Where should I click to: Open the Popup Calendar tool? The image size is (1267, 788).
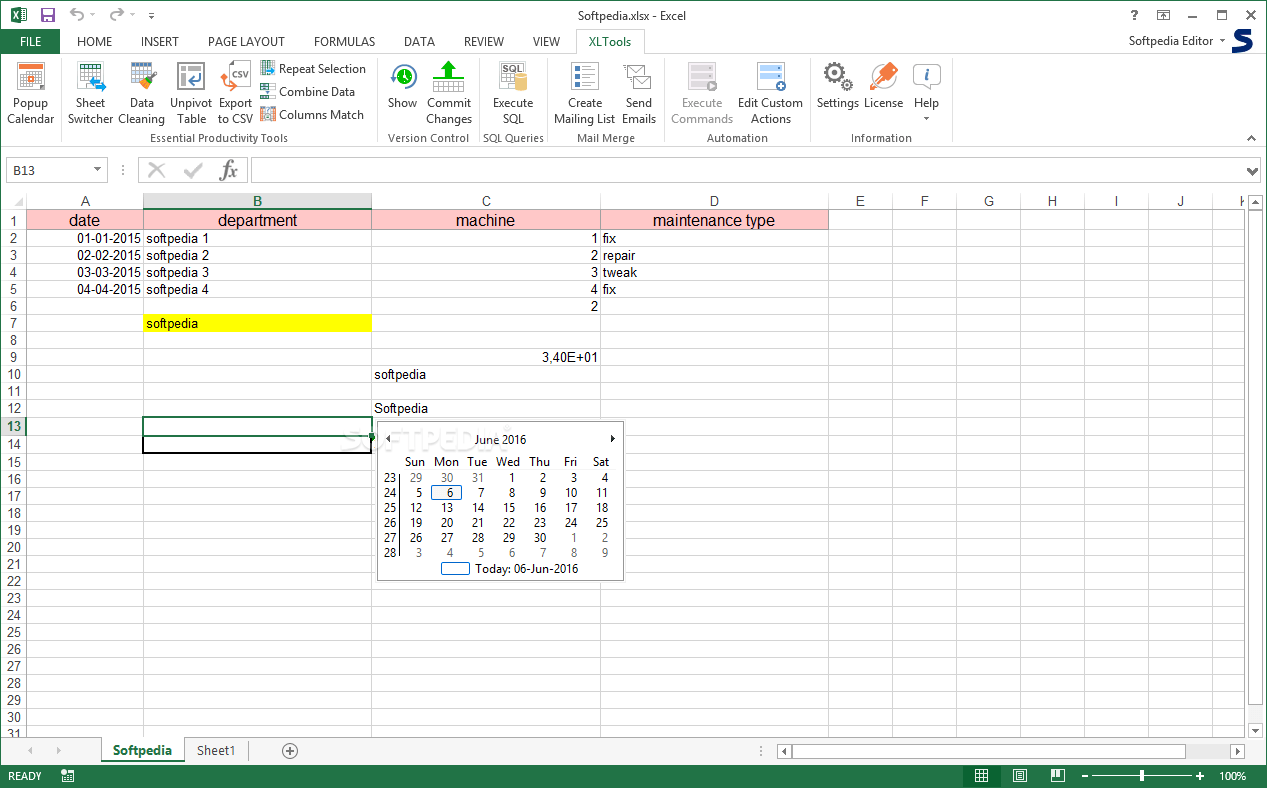tap(30, 93)
